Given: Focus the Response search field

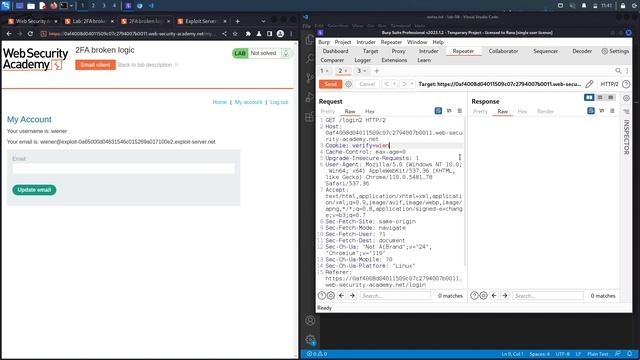Looking at the screenshot, I should click(548, 296).
